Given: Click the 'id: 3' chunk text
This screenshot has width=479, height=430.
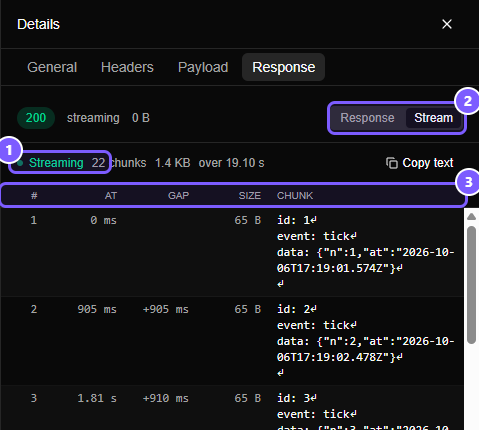Looking at the screenshot, I should tap(296, 398).
